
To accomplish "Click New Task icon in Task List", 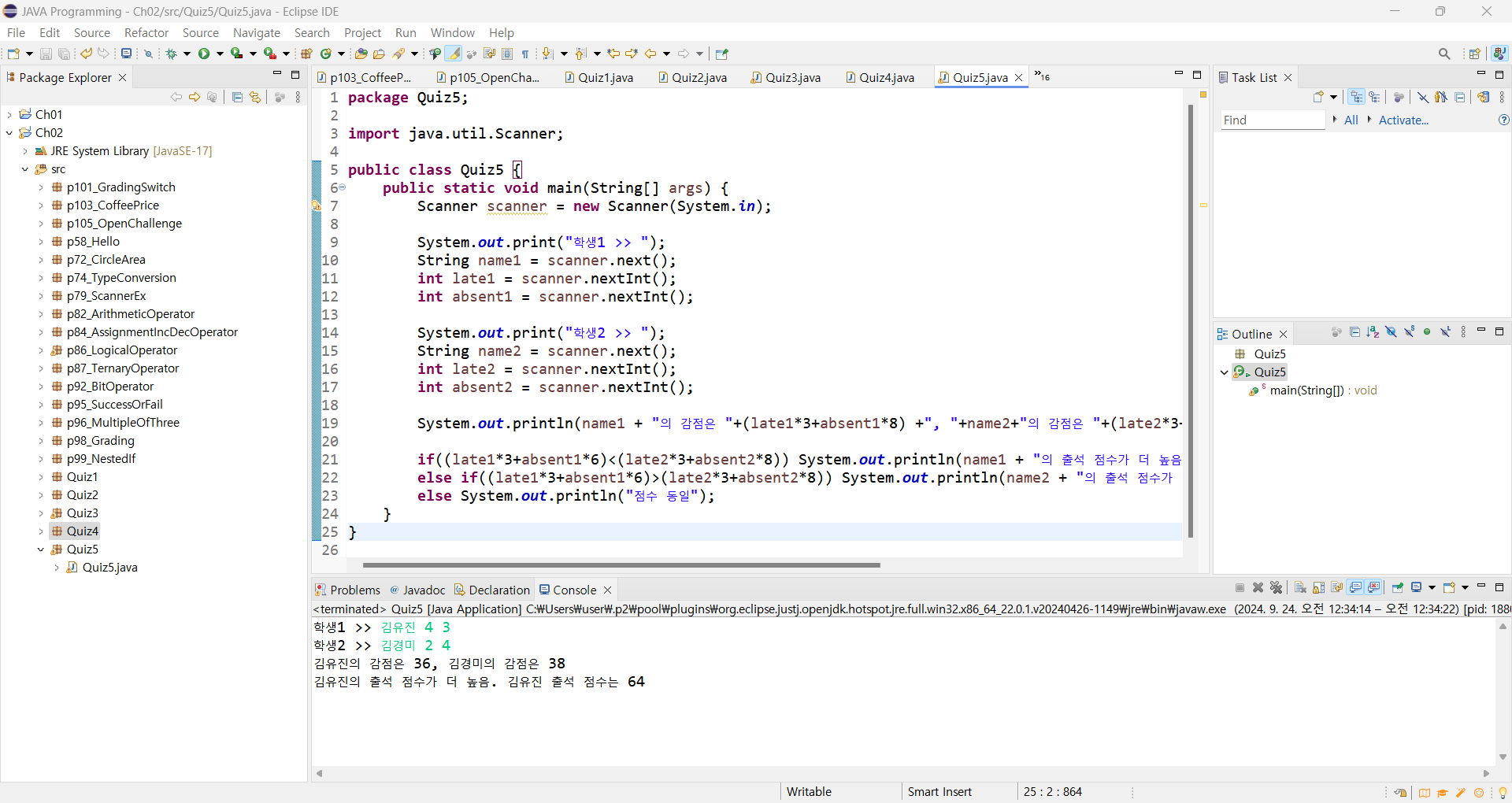I will pyautogui.click(x=1318, y=97).
